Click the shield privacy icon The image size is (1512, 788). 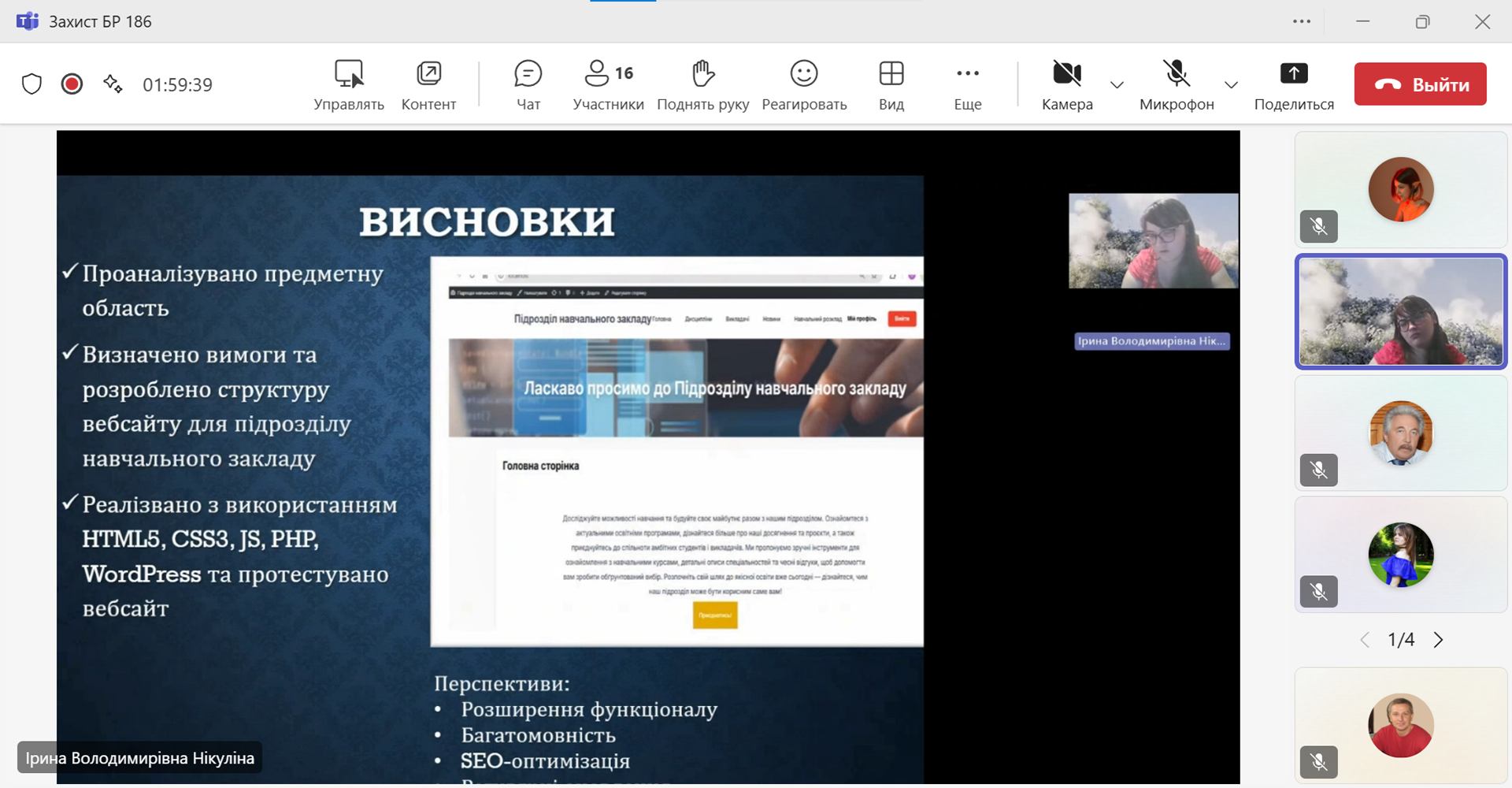31,84
